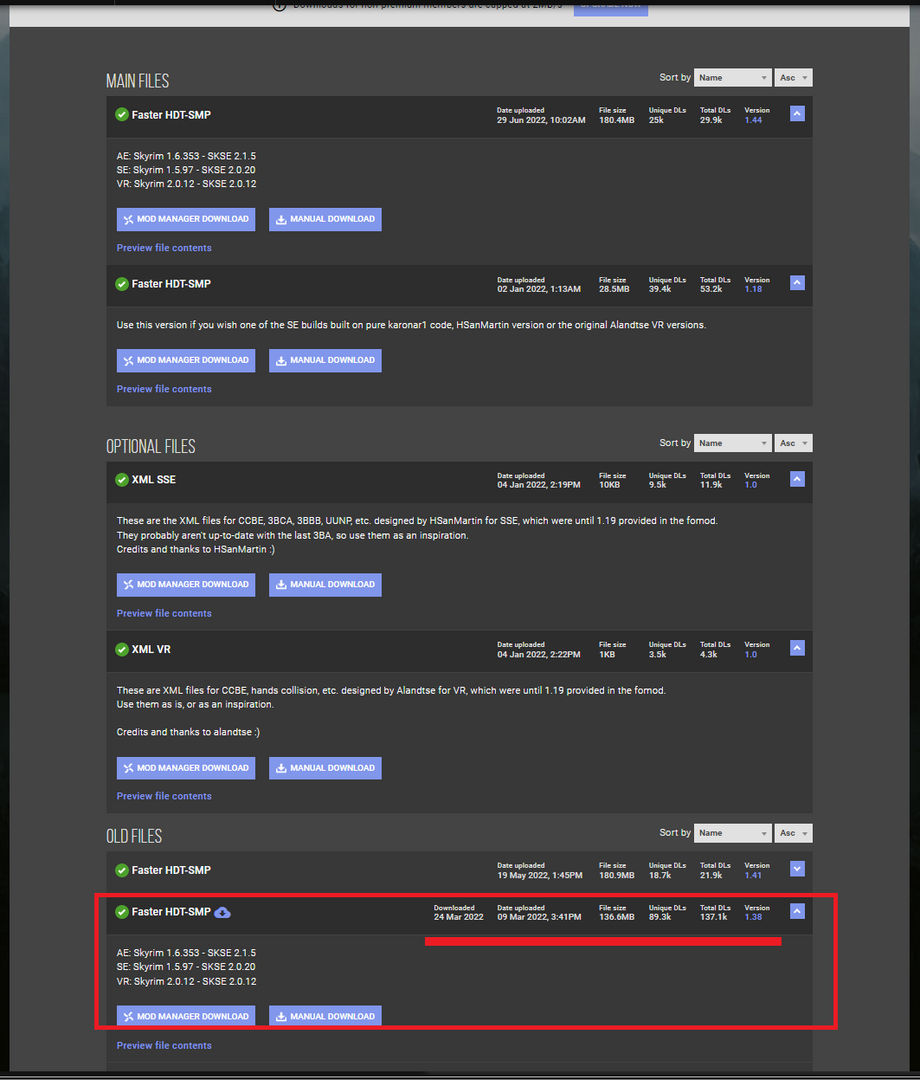
Task: Click Faster HDT-SMP title of 02 Jan 2022 file
Action: click(171, 284)
